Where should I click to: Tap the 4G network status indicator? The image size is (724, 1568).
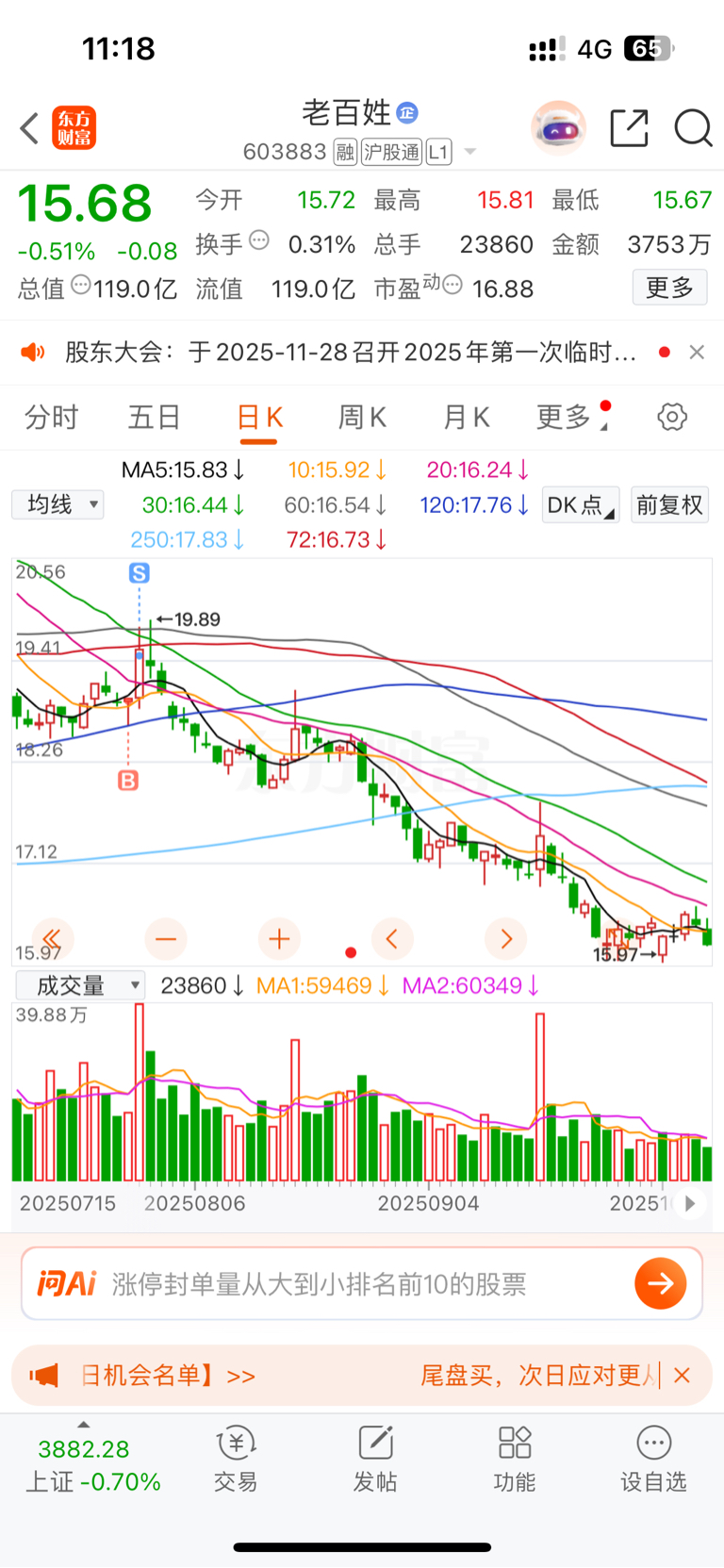(x=594, y=49)
